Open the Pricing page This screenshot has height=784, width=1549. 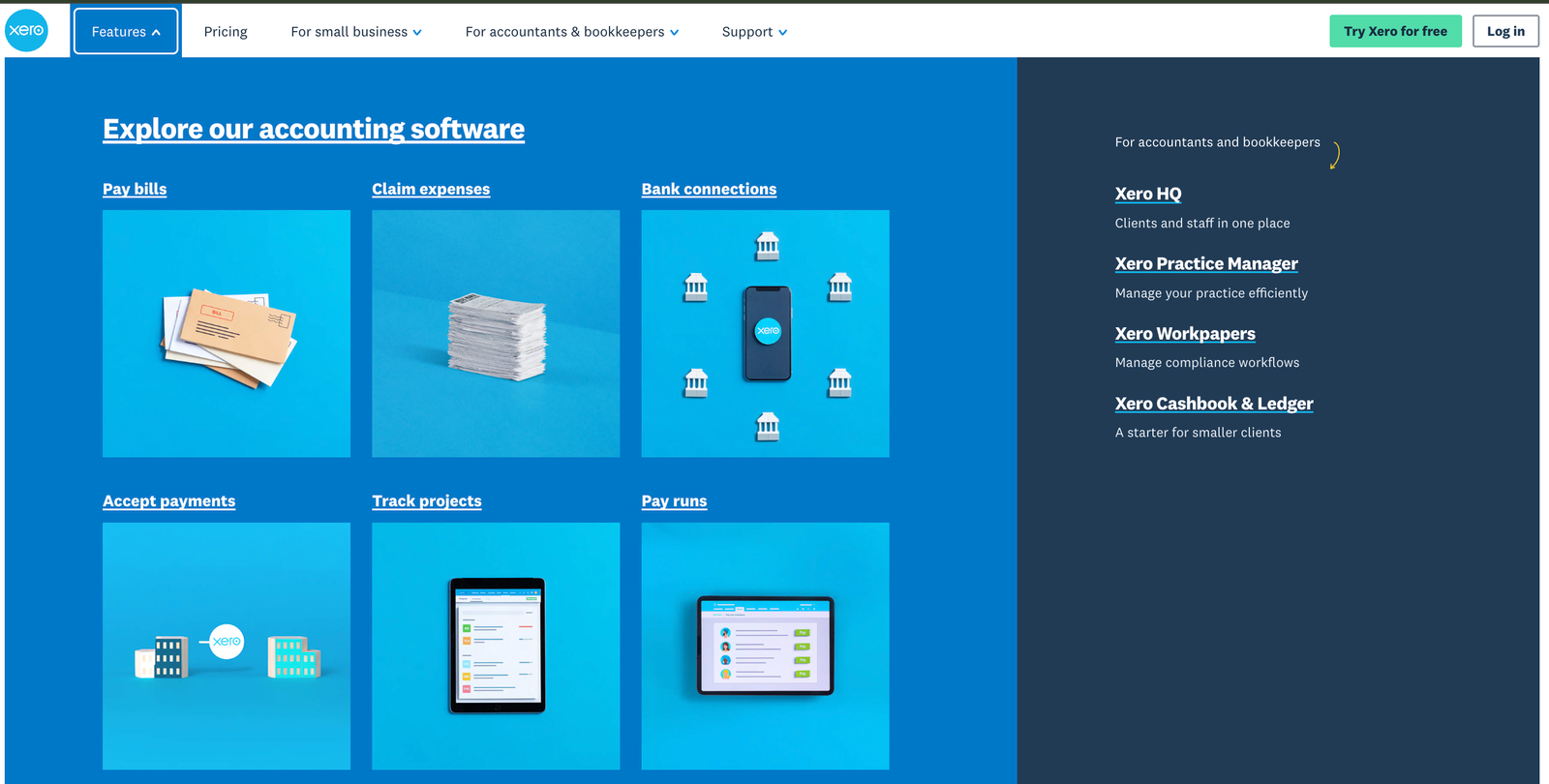tap(226, 32)
